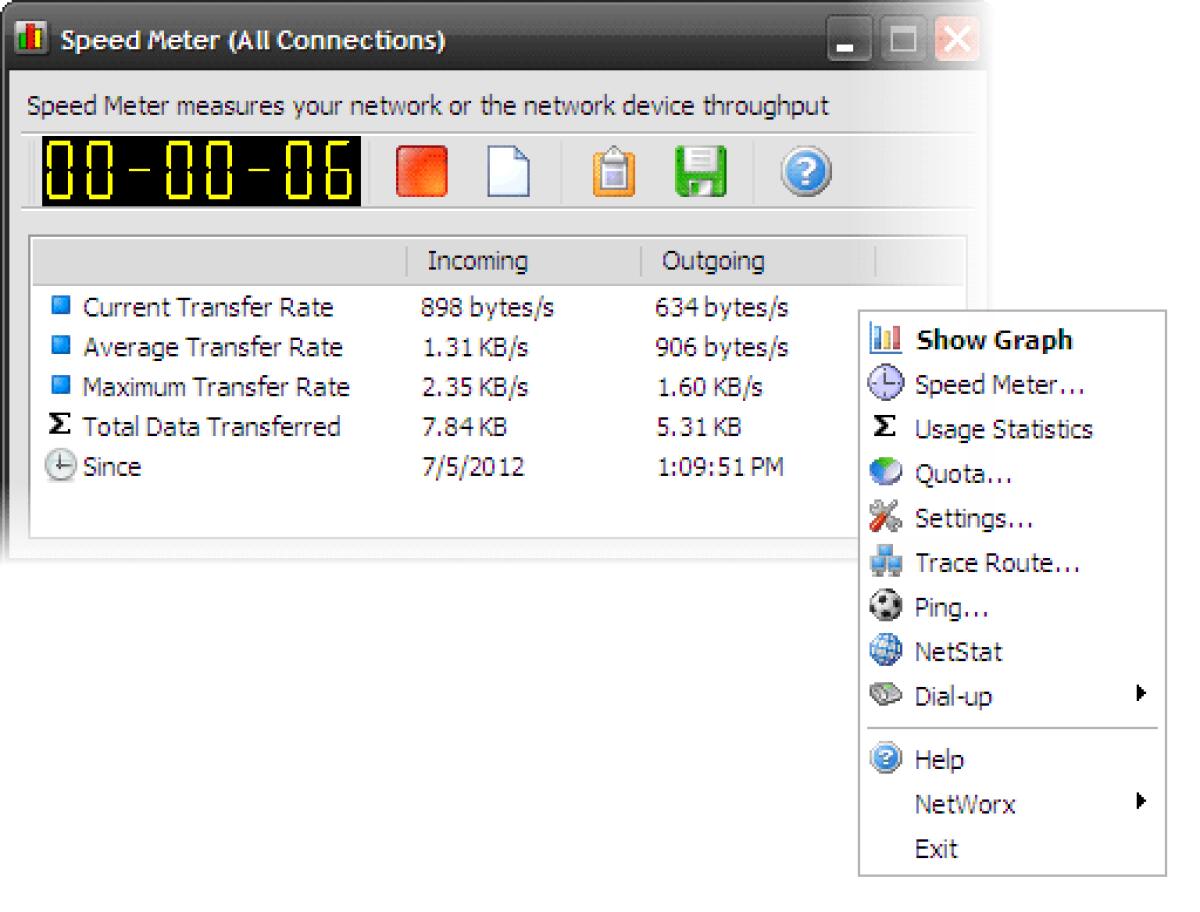This screenshot has height=912, width=1200.
Task: Expand the NetWorx submenu
Action: tap(964, 804)
